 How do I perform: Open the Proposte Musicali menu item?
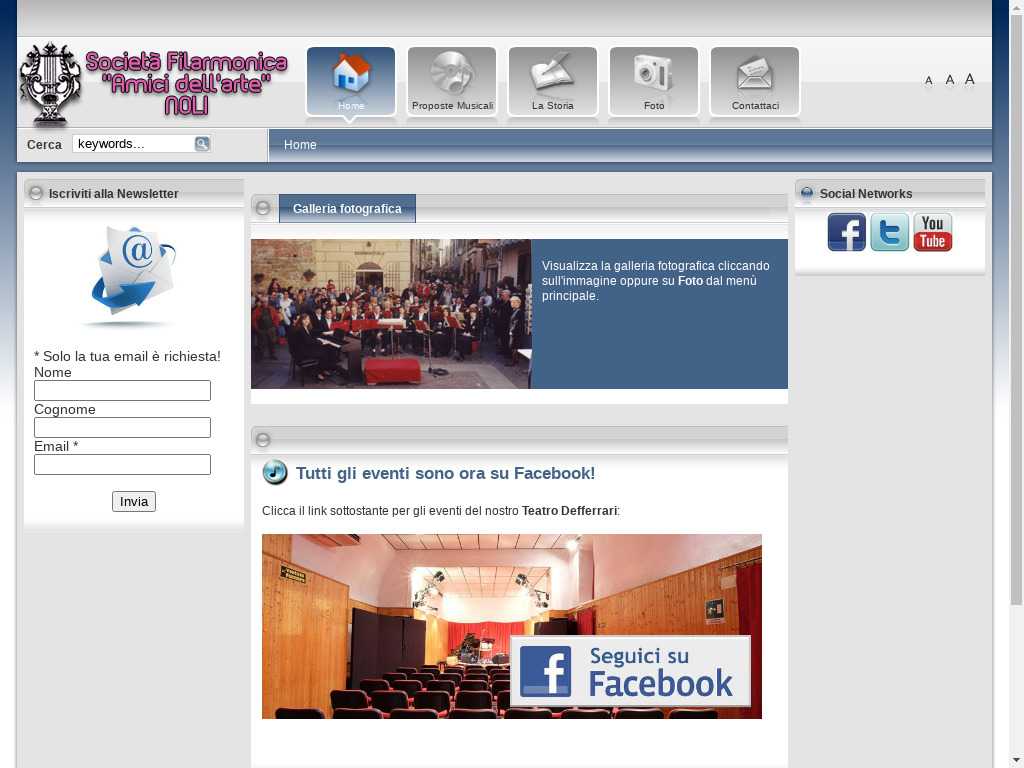tap(452, 82)
